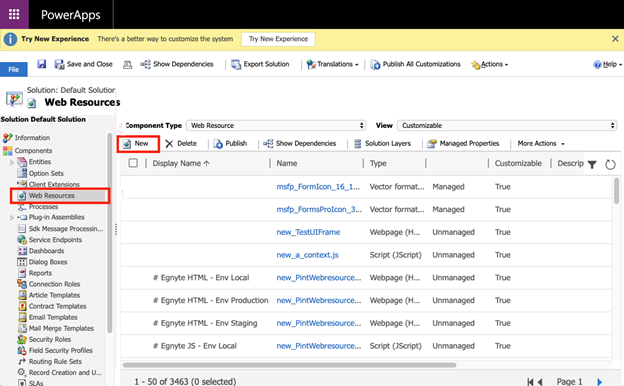Open msfp_FormsProIcon_3 link

(x=319, y=209)
